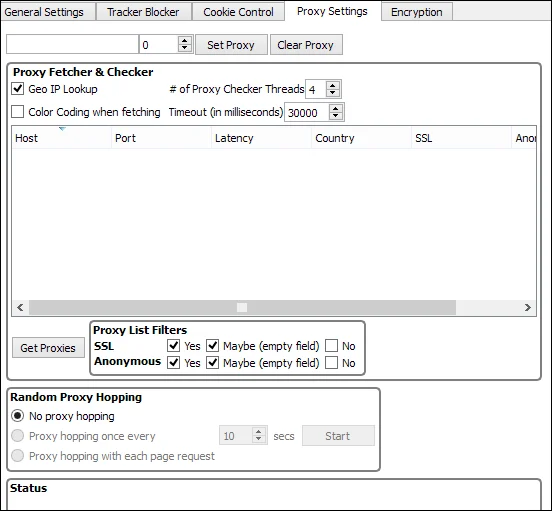Decrease the proxy port number spinner
This screenshot has width=552, height=511.
(184, 48)
